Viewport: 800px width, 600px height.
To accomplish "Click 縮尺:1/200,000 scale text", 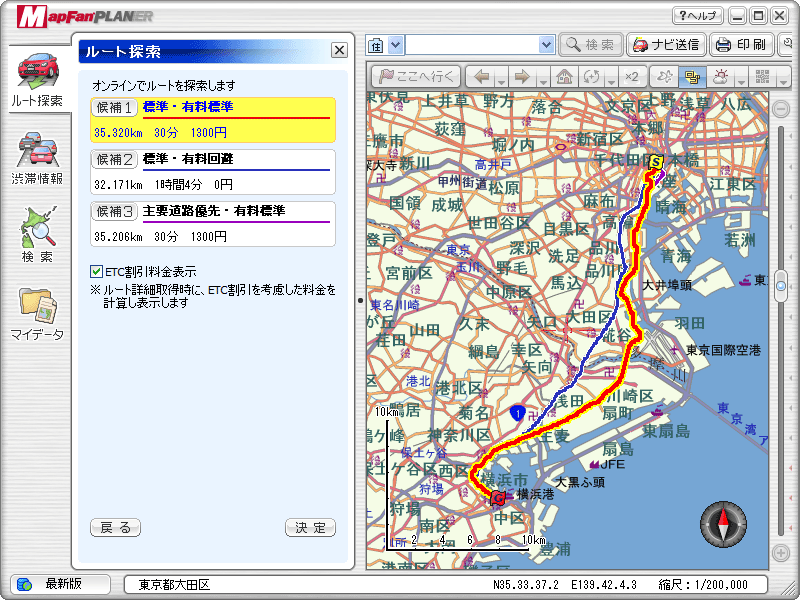I will (703, 585).
